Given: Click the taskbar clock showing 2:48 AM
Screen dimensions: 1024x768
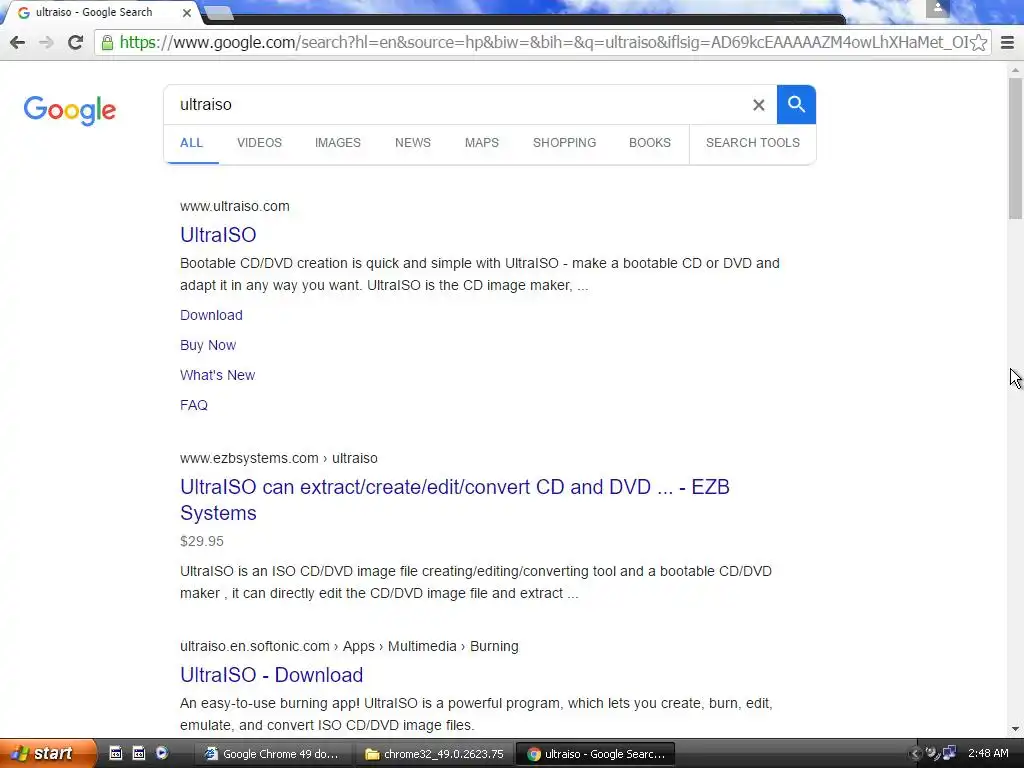Looking at the screenshot, I should pos(988,754).
